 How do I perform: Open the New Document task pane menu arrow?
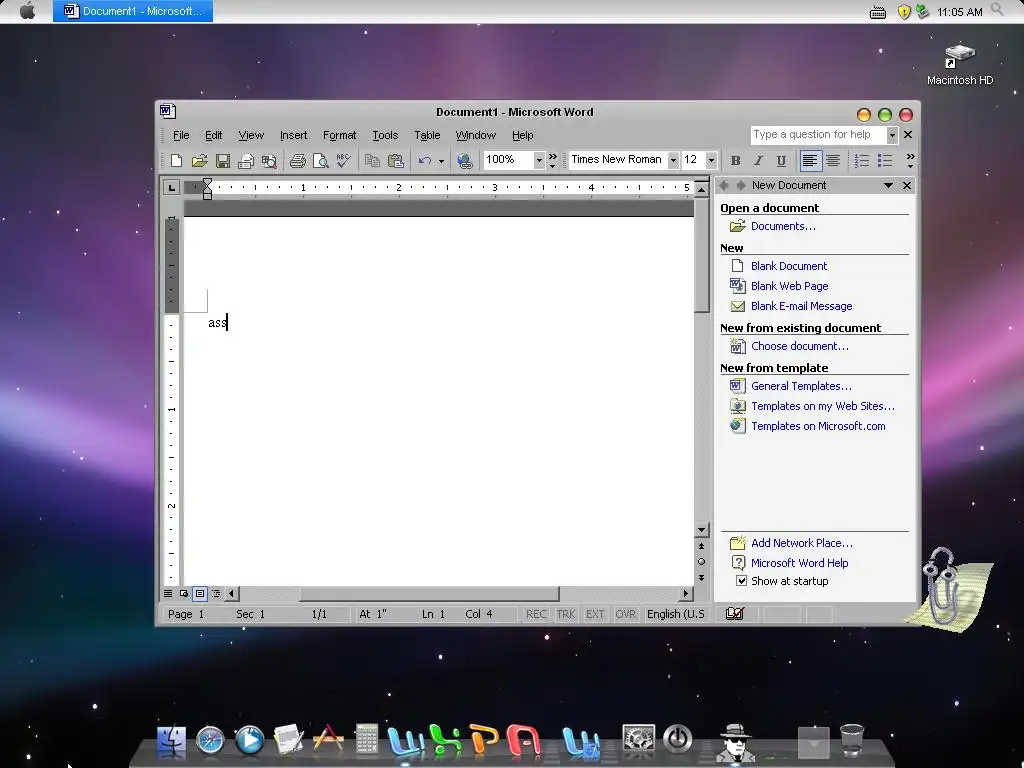tap(888, 185)
